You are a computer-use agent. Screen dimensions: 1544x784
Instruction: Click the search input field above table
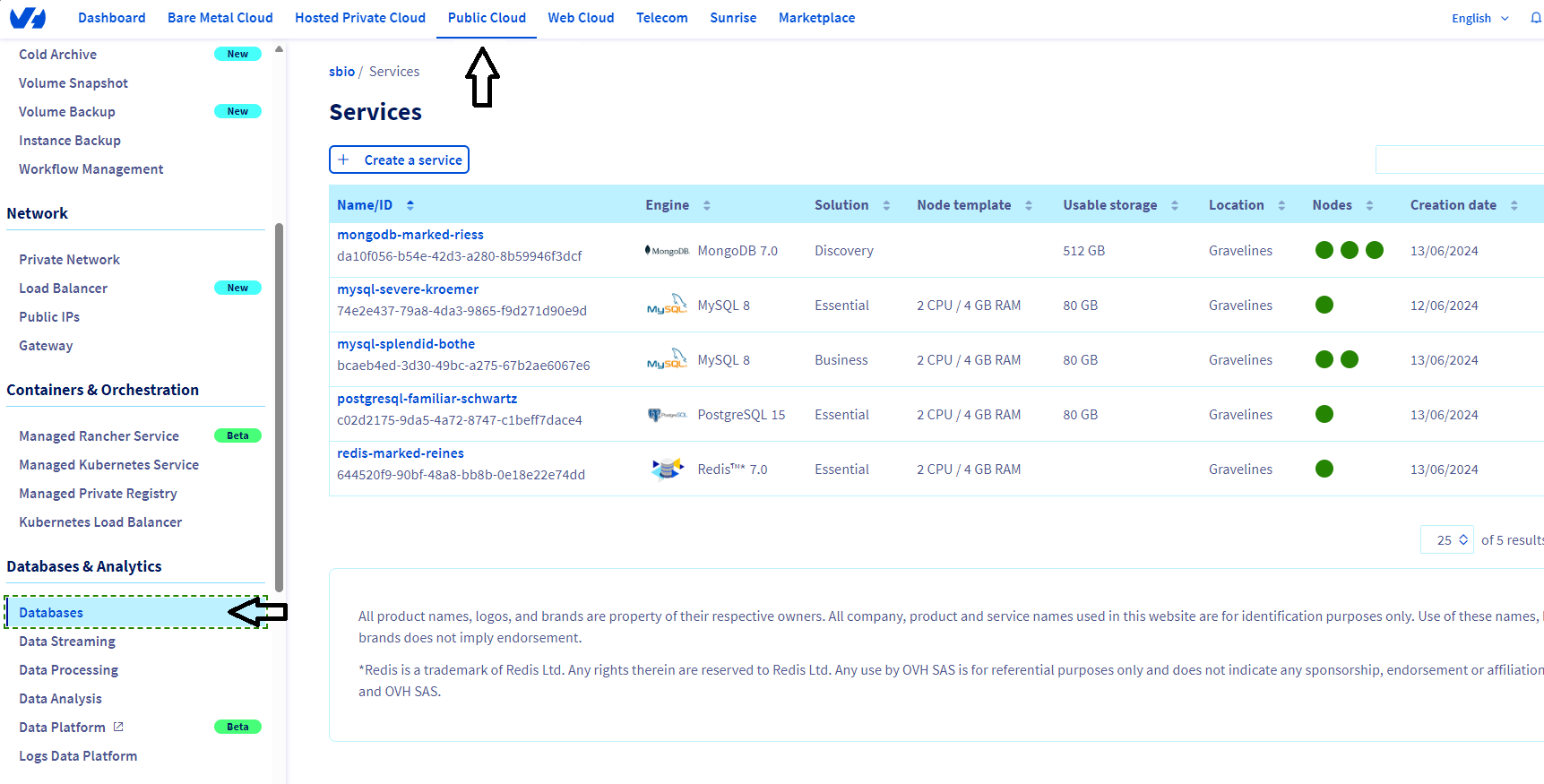coord(1459,159)
